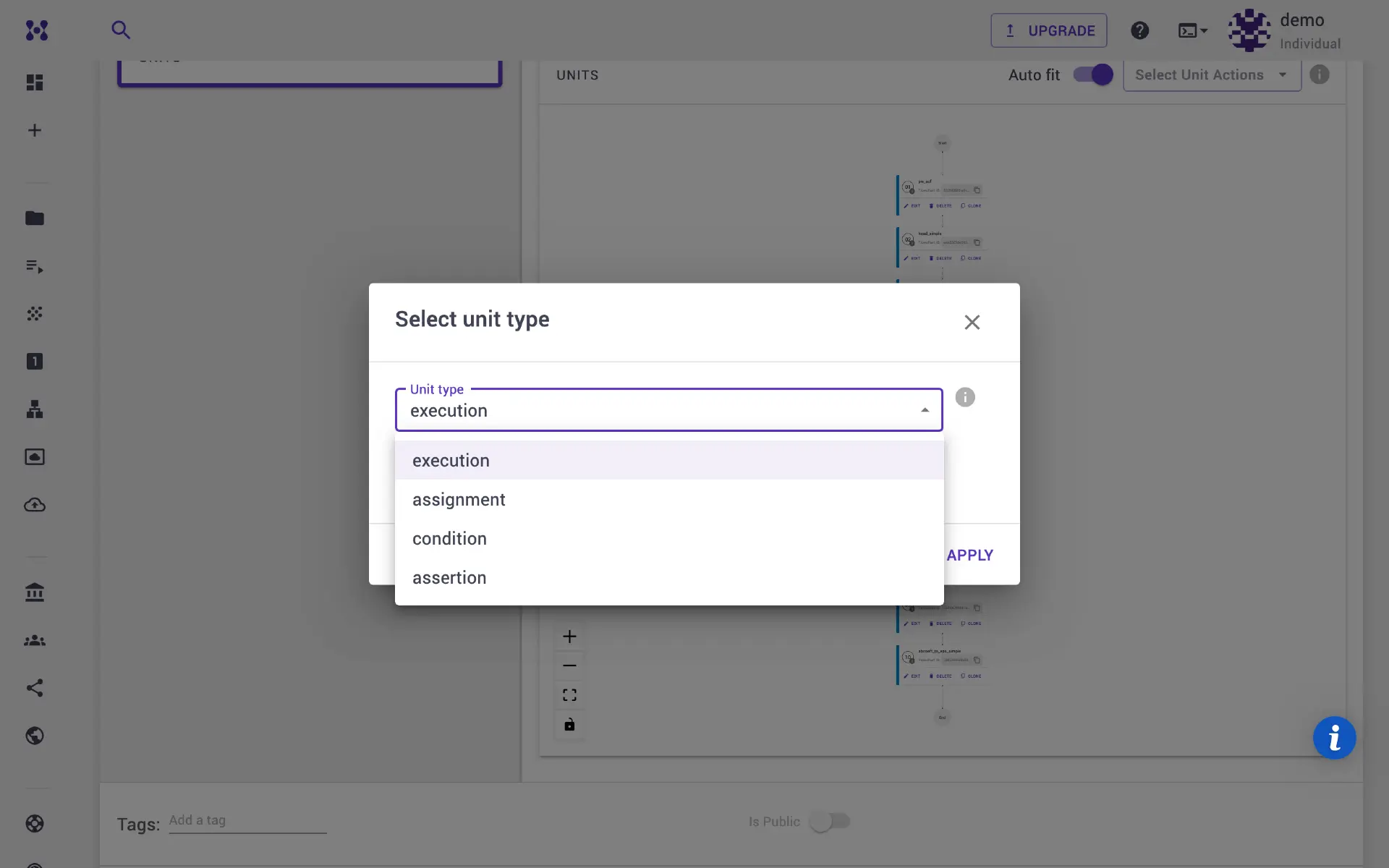Click the share icon in sidebar
The image size is (1389, 868).
(x=35, y=688)
